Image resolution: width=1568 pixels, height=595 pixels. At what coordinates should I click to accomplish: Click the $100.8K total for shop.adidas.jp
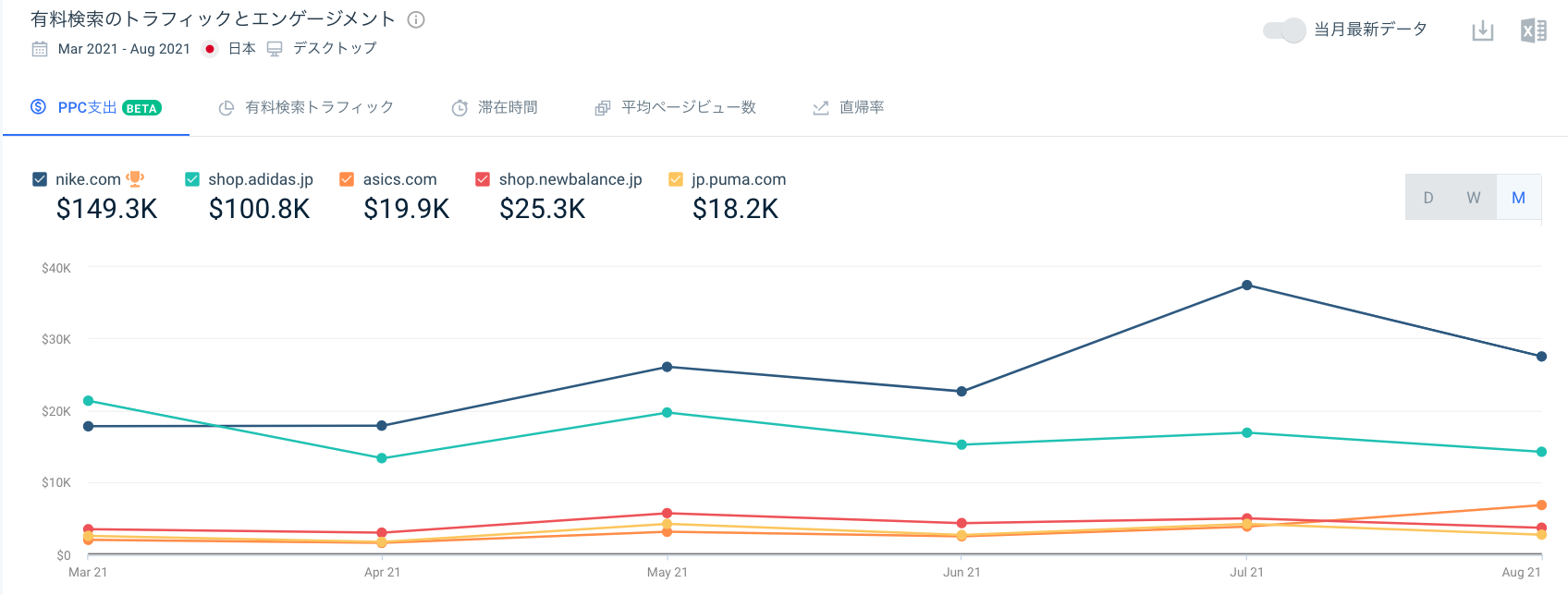(260, 210)
